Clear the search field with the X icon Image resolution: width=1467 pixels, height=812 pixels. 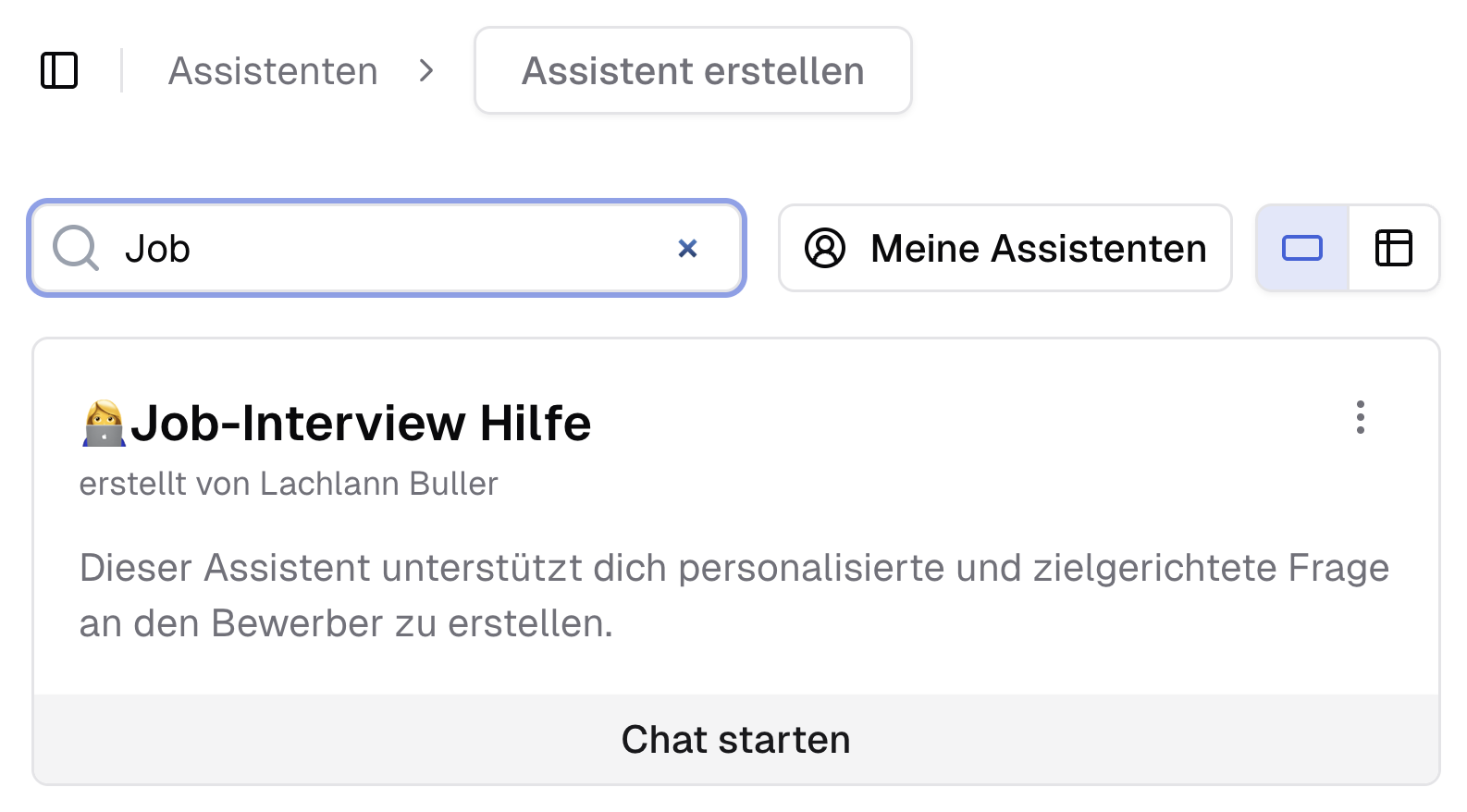coord(687,248)
